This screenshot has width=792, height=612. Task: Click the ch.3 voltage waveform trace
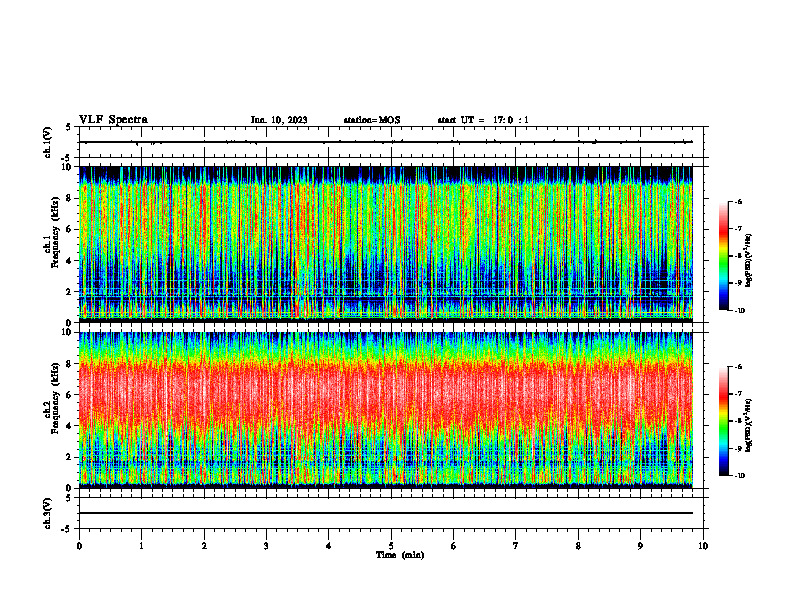[386, 513]
